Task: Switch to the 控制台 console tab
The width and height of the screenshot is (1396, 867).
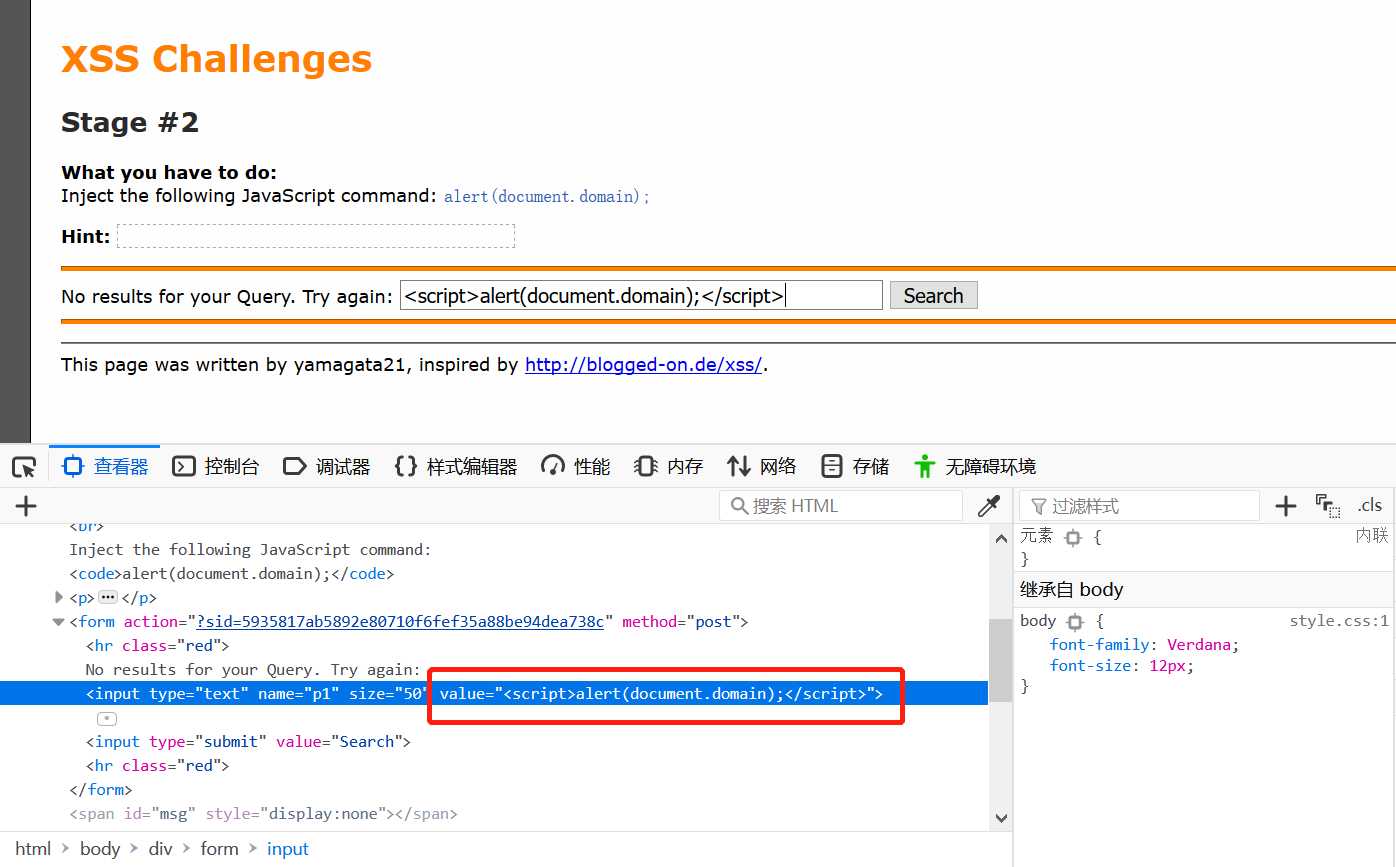Action: (x=215, y=467)
